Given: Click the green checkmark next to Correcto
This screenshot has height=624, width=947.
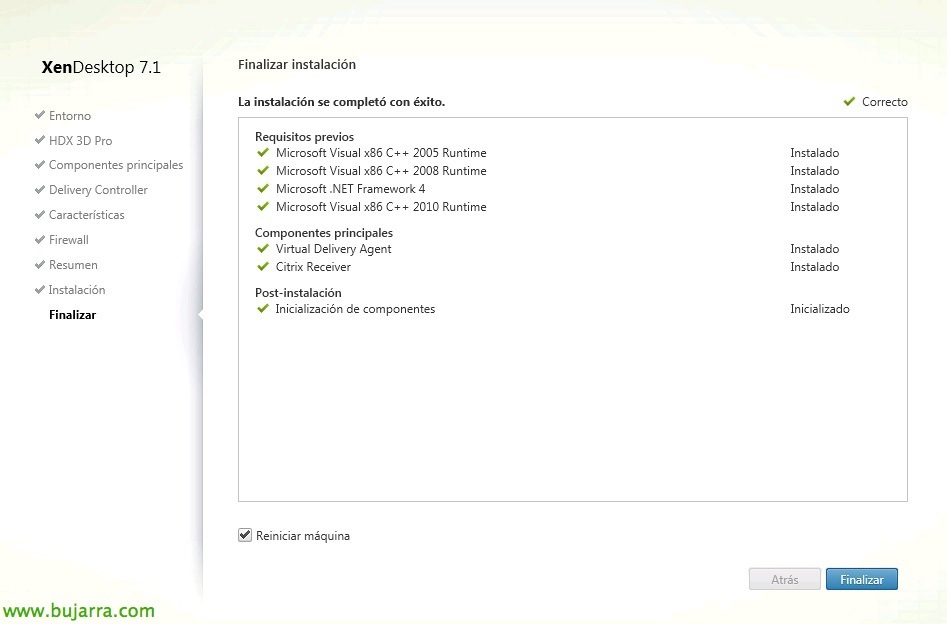Looking at the screenshot, I should [849, 101].
